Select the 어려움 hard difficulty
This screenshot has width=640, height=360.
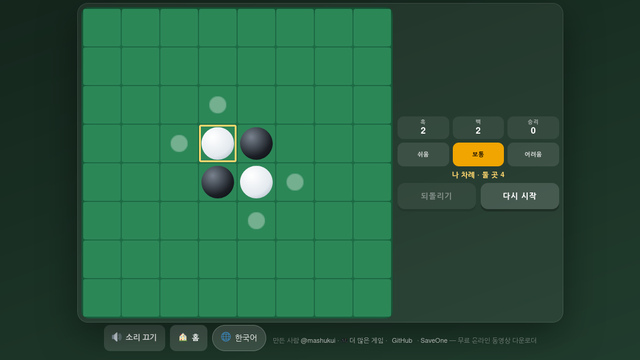[x=533, y=154]
